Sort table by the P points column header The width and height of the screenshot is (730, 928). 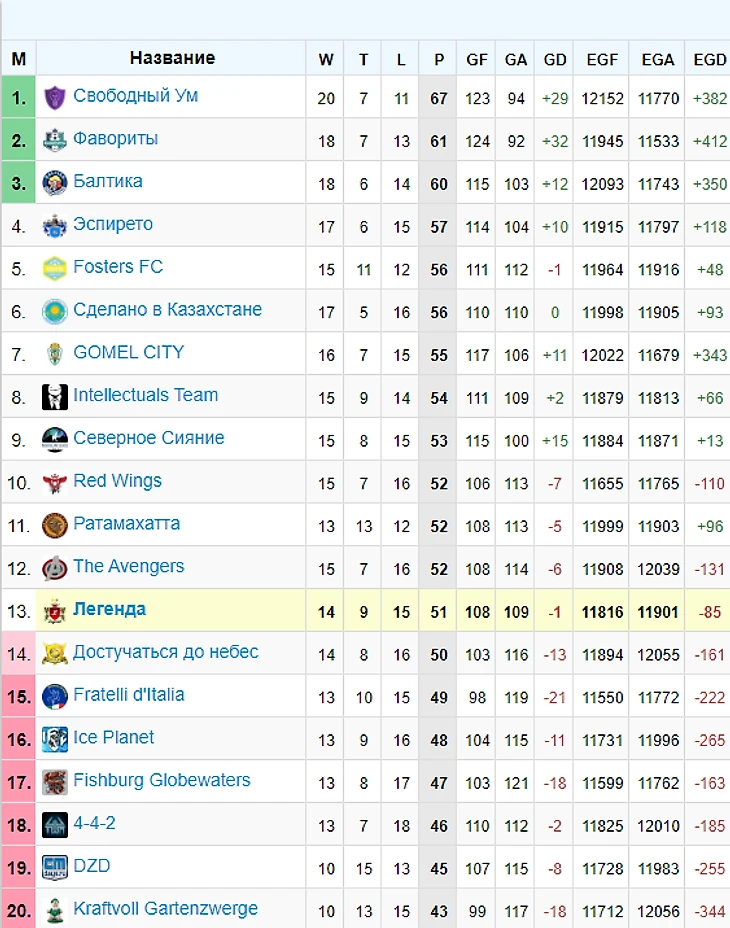pyautogui.click(x=438, y=59)
